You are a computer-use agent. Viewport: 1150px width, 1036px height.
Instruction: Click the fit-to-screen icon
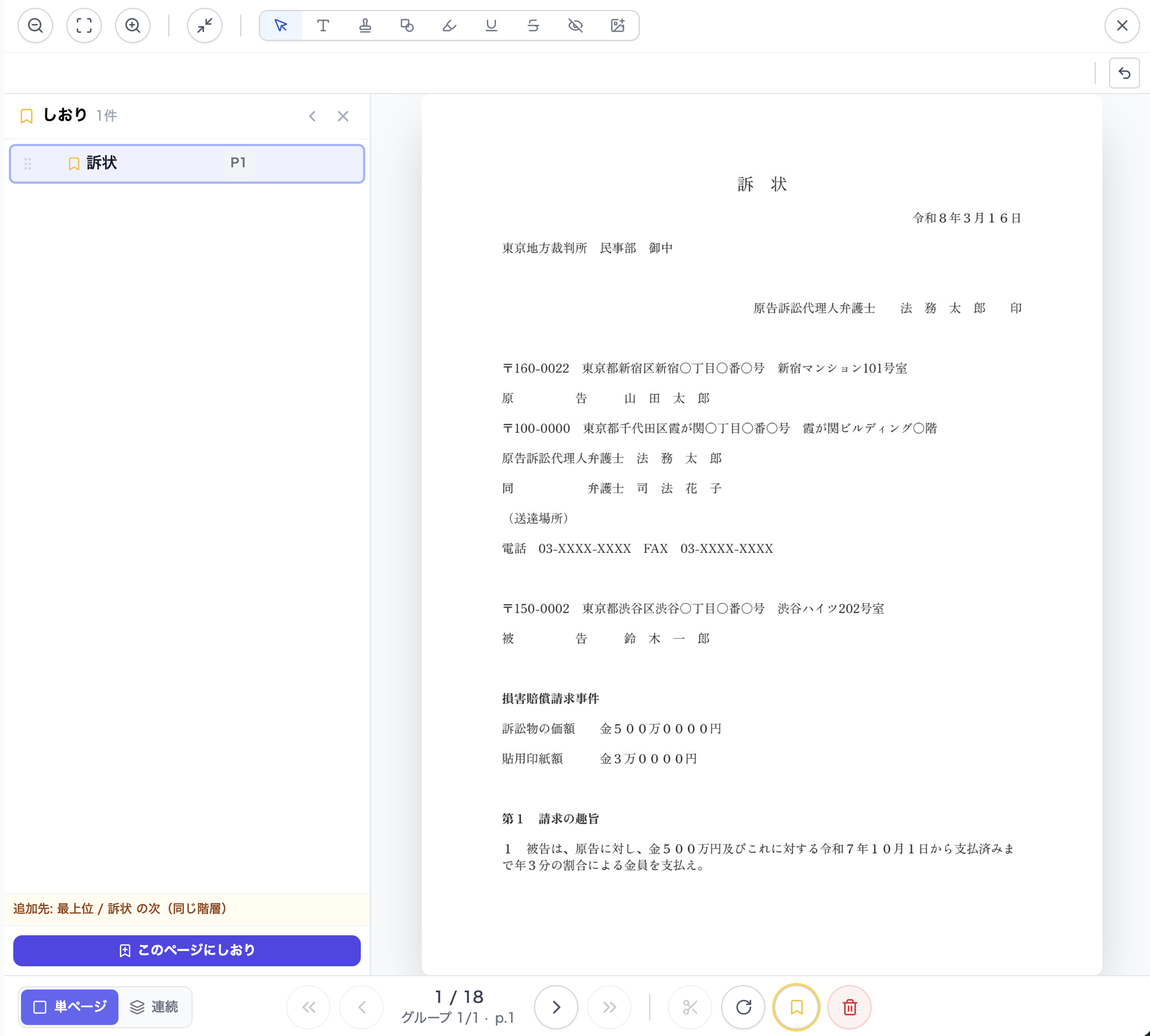click(84, 25)
